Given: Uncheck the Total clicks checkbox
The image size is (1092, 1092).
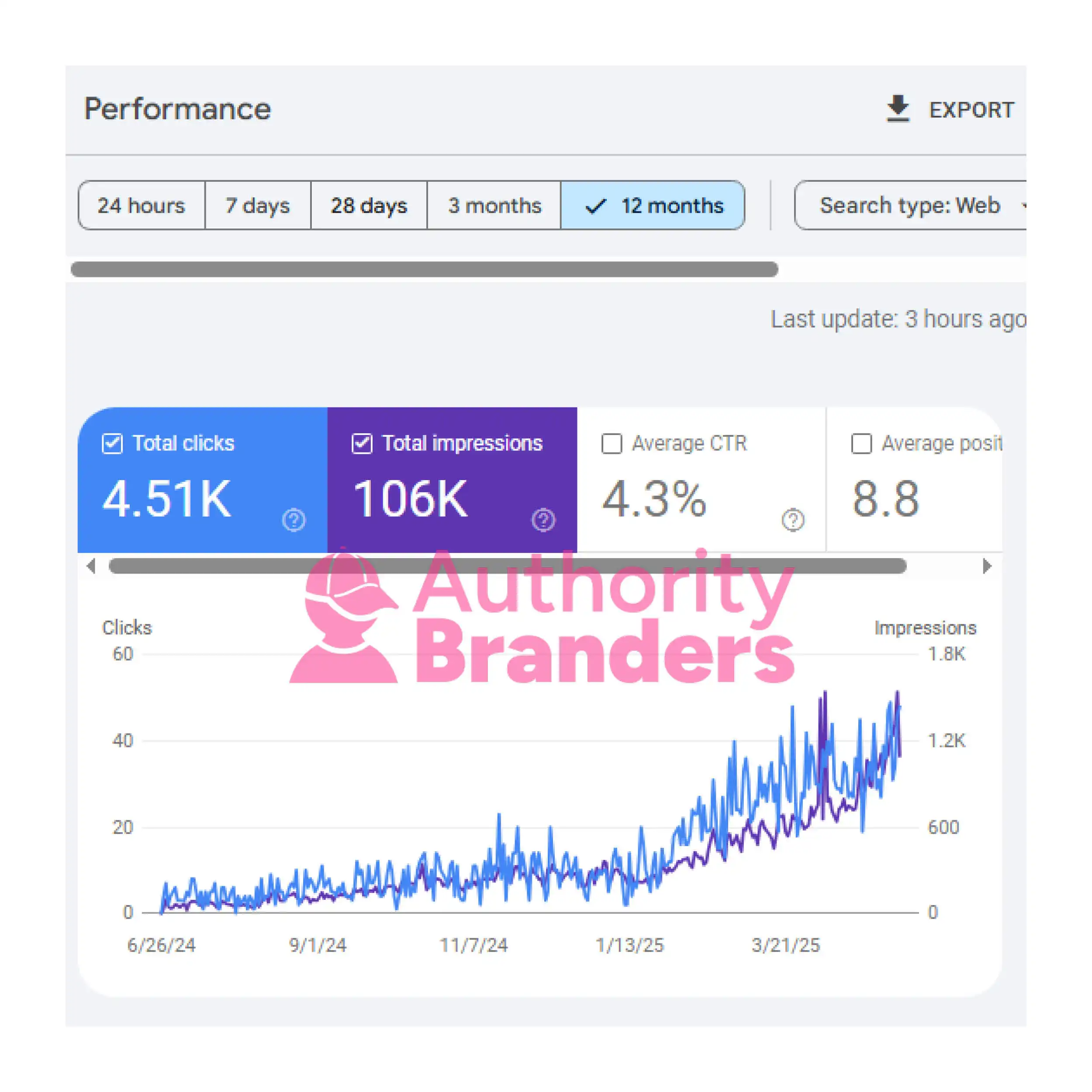Looking at the screenshot, I should (x=113, y=444).
